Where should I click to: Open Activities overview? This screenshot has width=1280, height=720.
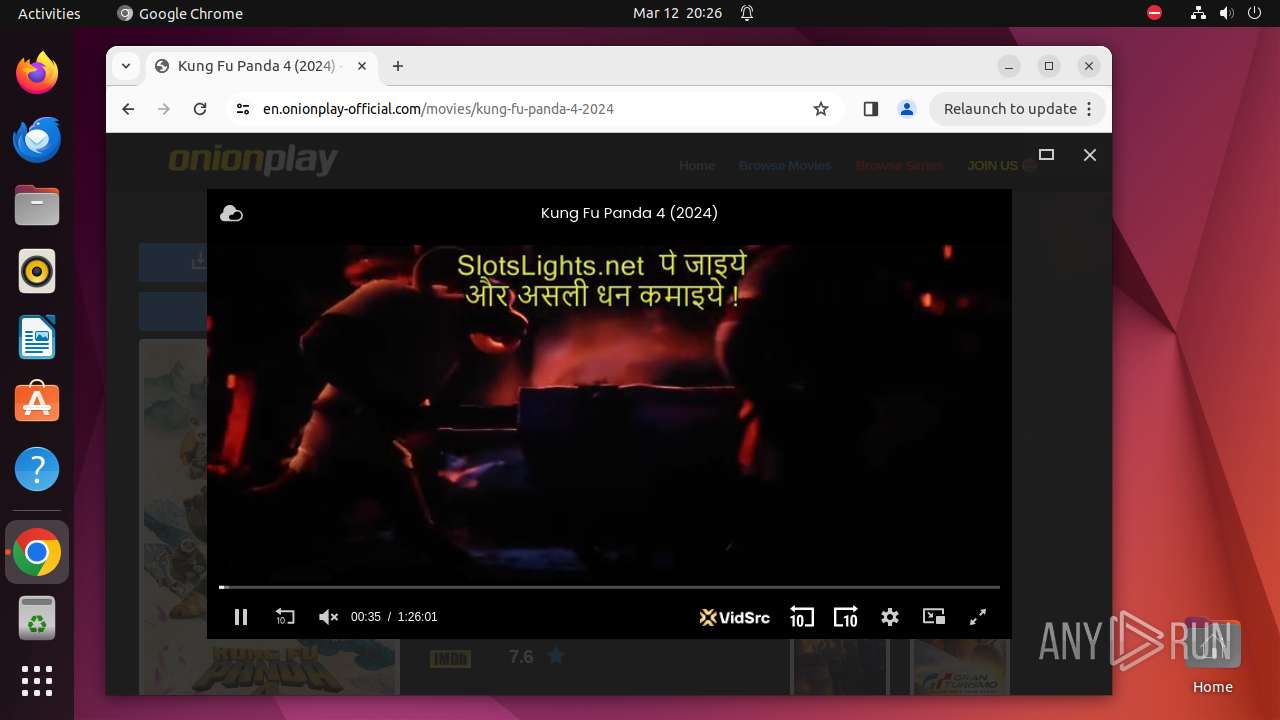[x=49, y=13]
